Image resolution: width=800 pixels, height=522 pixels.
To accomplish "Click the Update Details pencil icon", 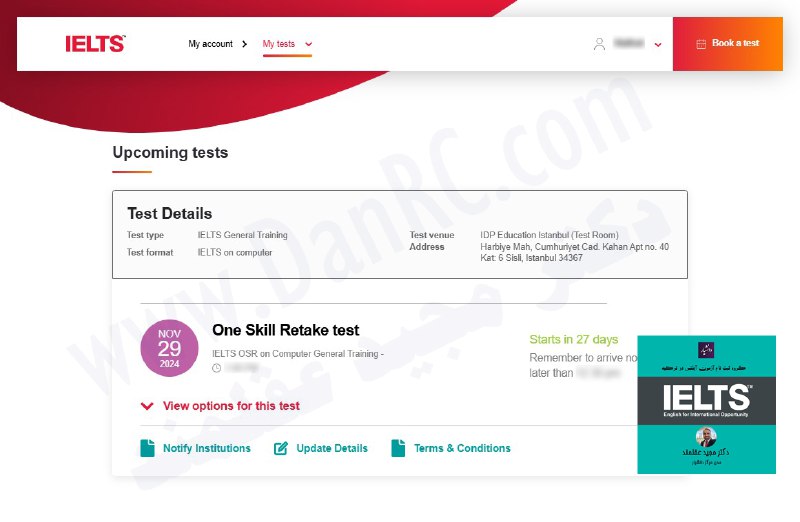I will (x=281, y=449).
